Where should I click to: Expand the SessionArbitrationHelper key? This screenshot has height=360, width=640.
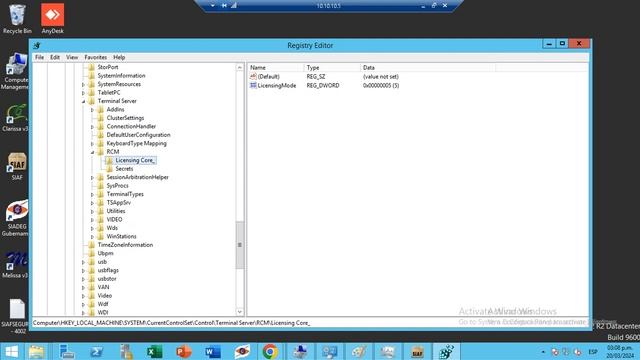[93, 178]
